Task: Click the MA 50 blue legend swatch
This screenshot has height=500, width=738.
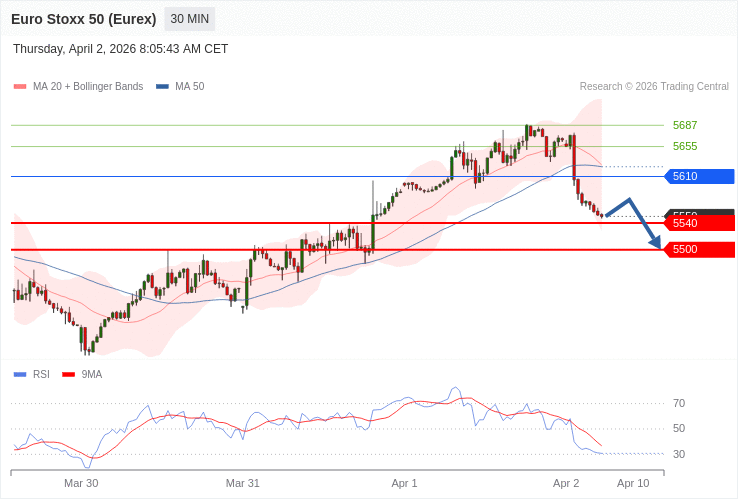Action: [x=162, y=87]
